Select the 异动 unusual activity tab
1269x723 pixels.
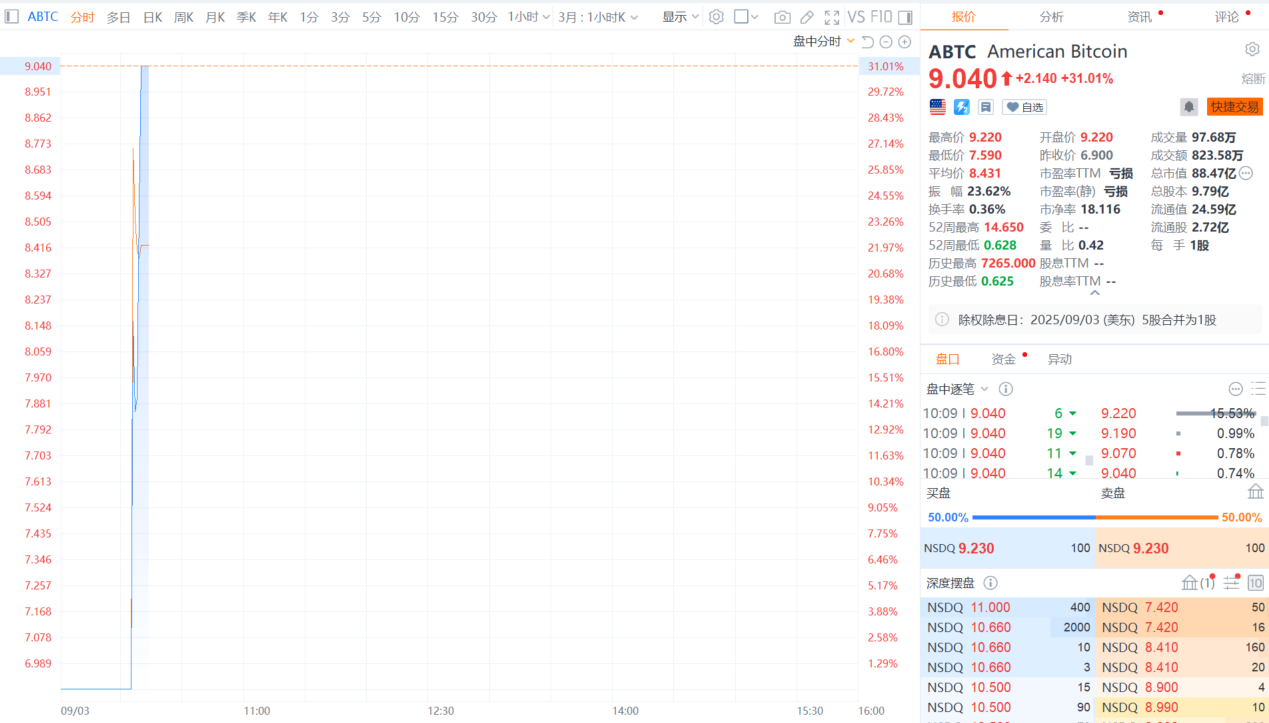(x=1059, y=359)
